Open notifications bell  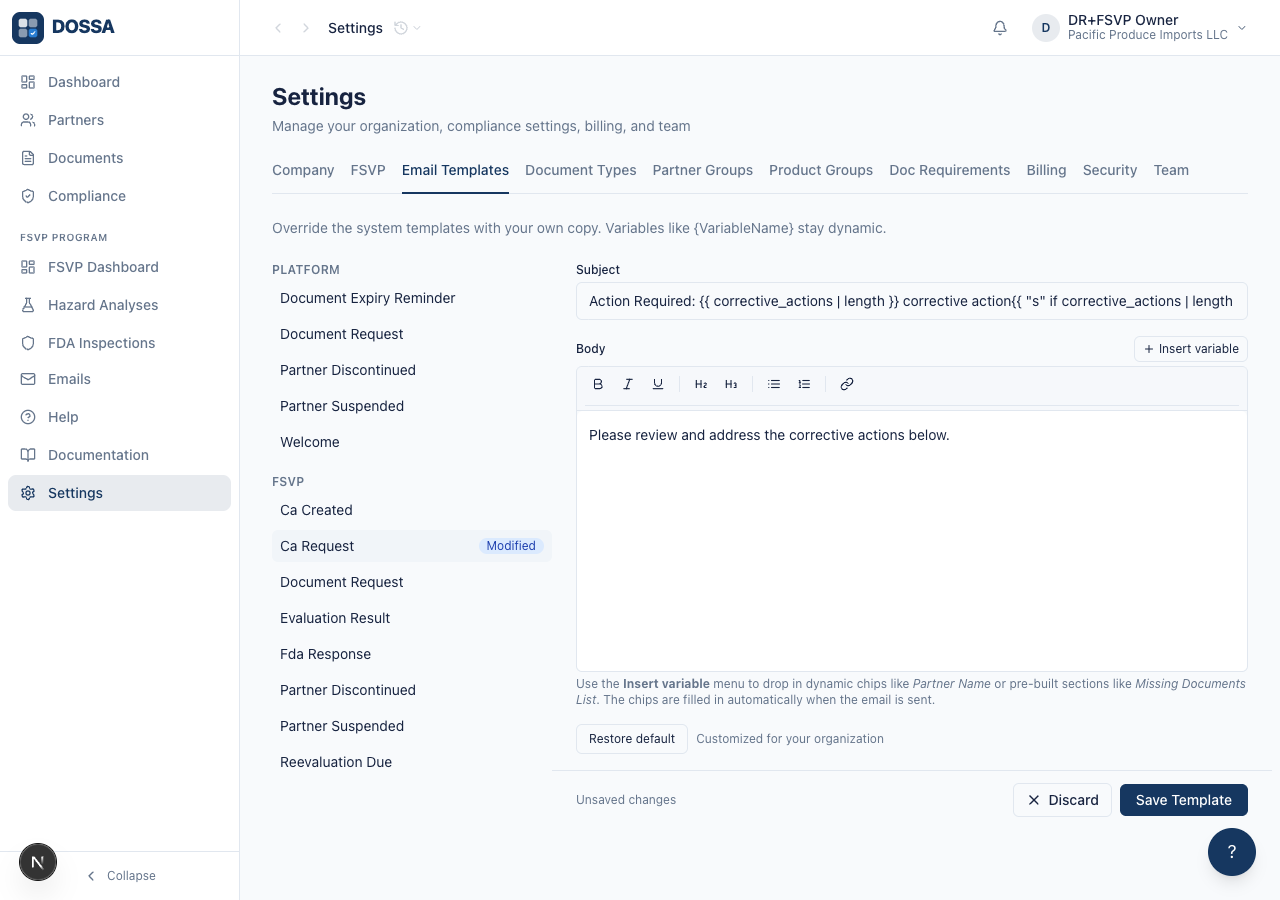tap(1000, 28)
